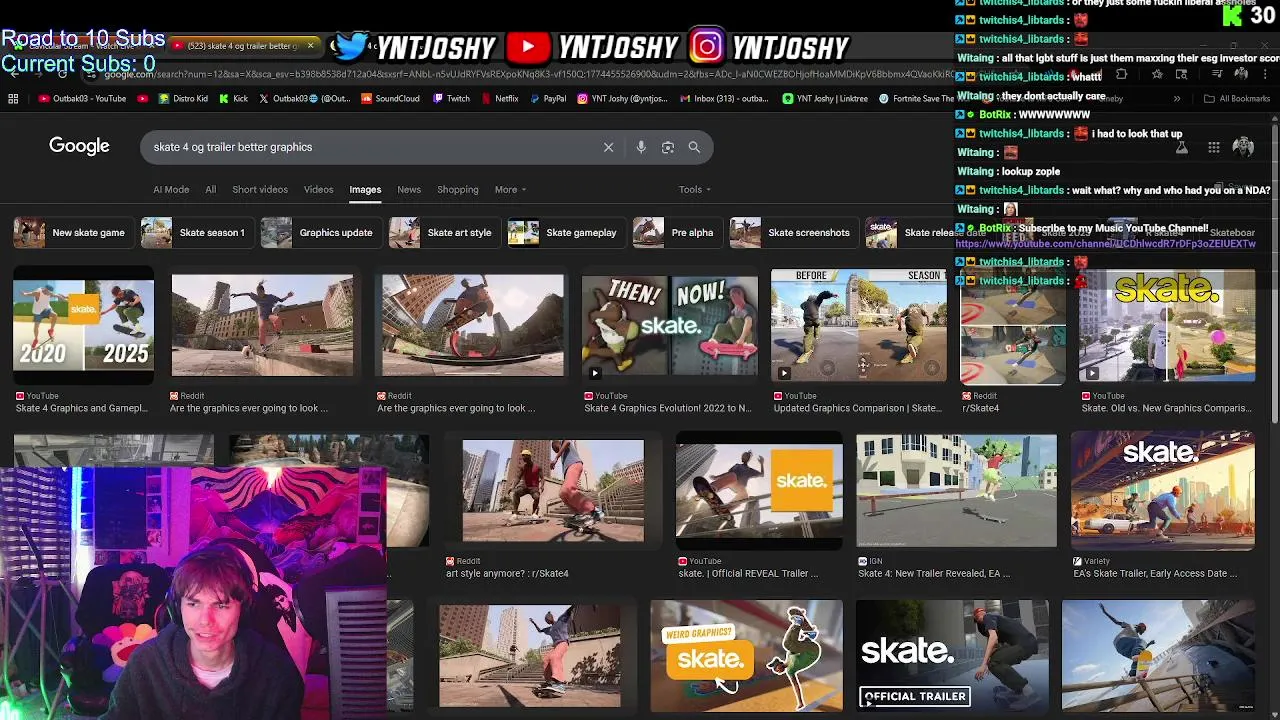This screenshot has height=720, width=1280.
Task: Switch to the All results tab
Action: coord(210,189)
